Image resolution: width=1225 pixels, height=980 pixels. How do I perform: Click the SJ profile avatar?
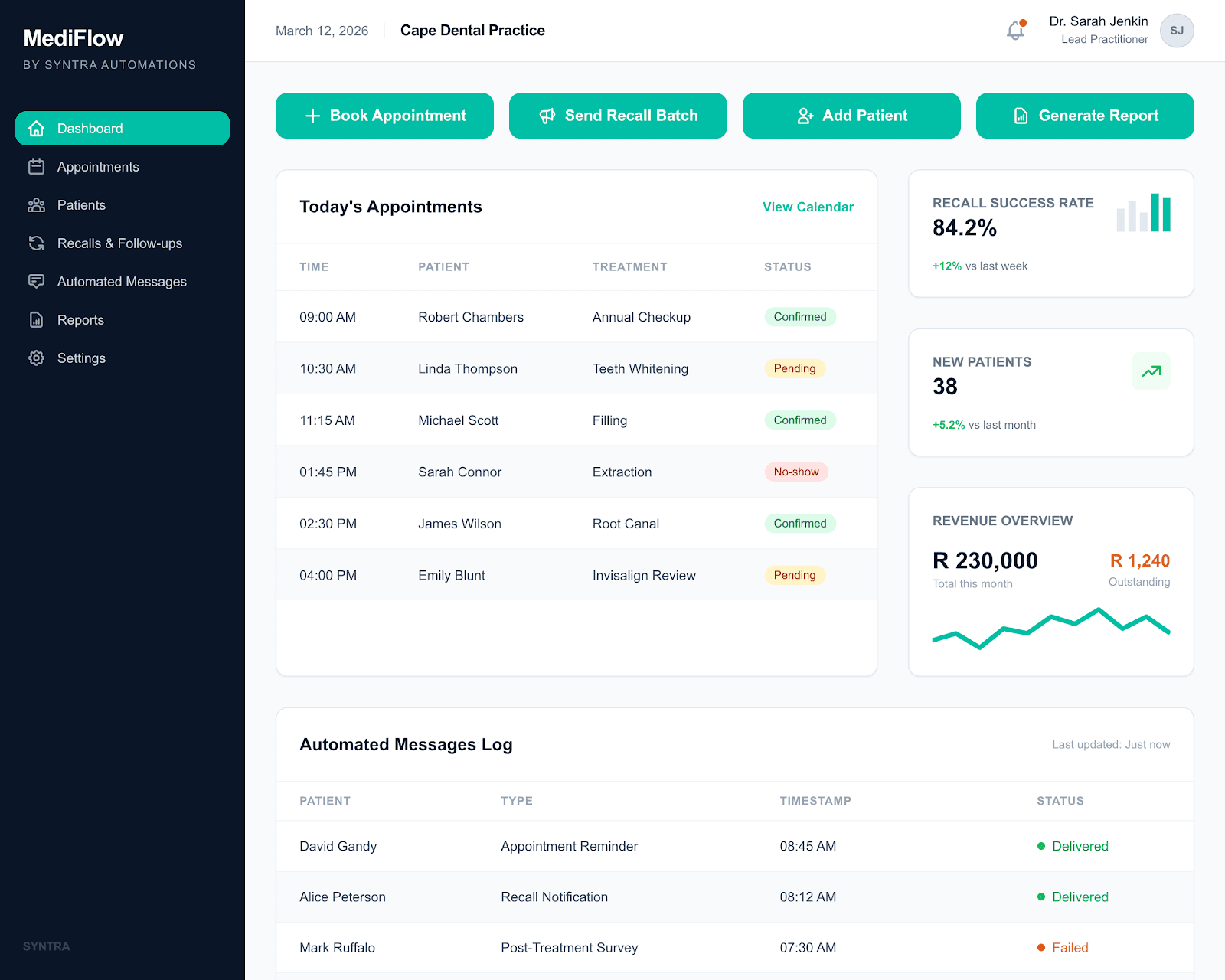click(x=1177, y=31)
